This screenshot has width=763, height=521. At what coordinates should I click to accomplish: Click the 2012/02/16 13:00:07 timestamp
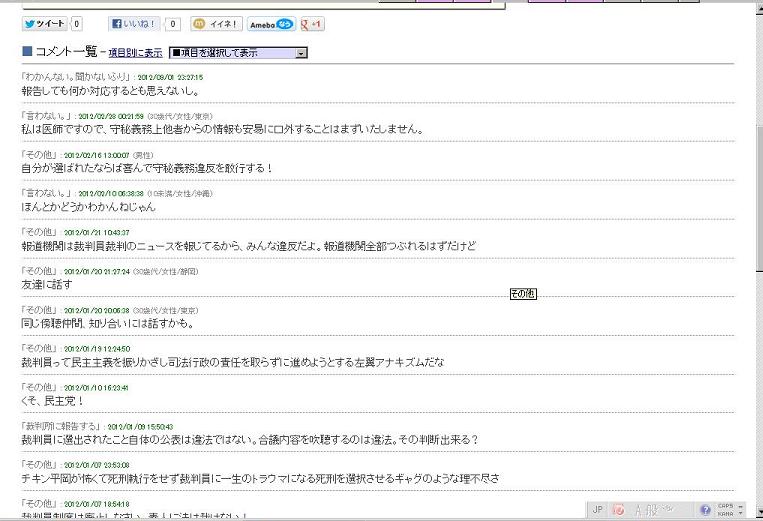point(97,155)
